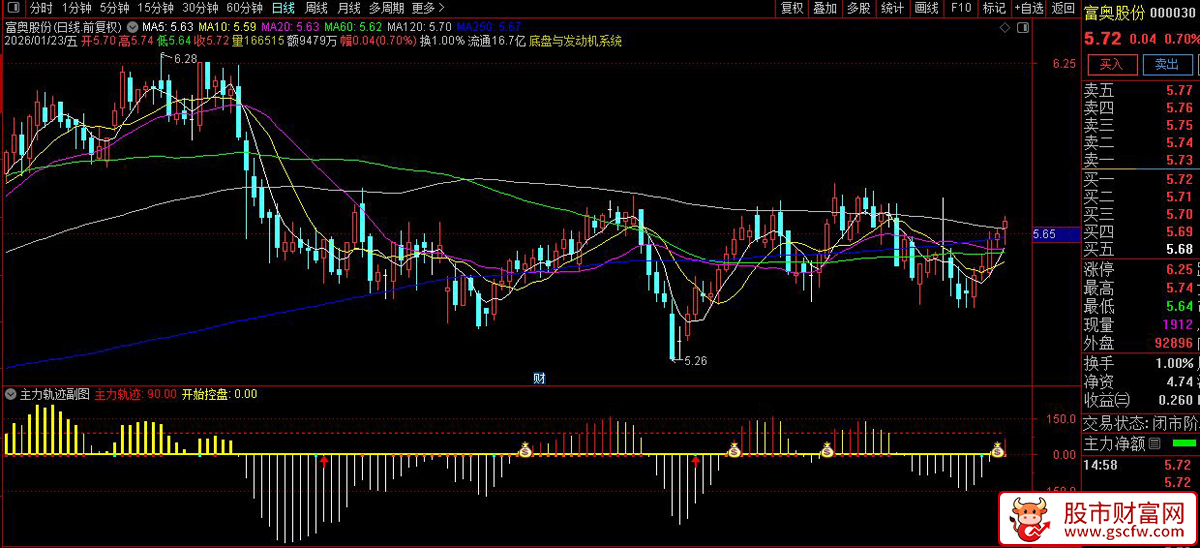Click the red 买入 buy button
Image resolution: width=1200 pixels, height=548 pixels.
click(x=1111, y=64)
